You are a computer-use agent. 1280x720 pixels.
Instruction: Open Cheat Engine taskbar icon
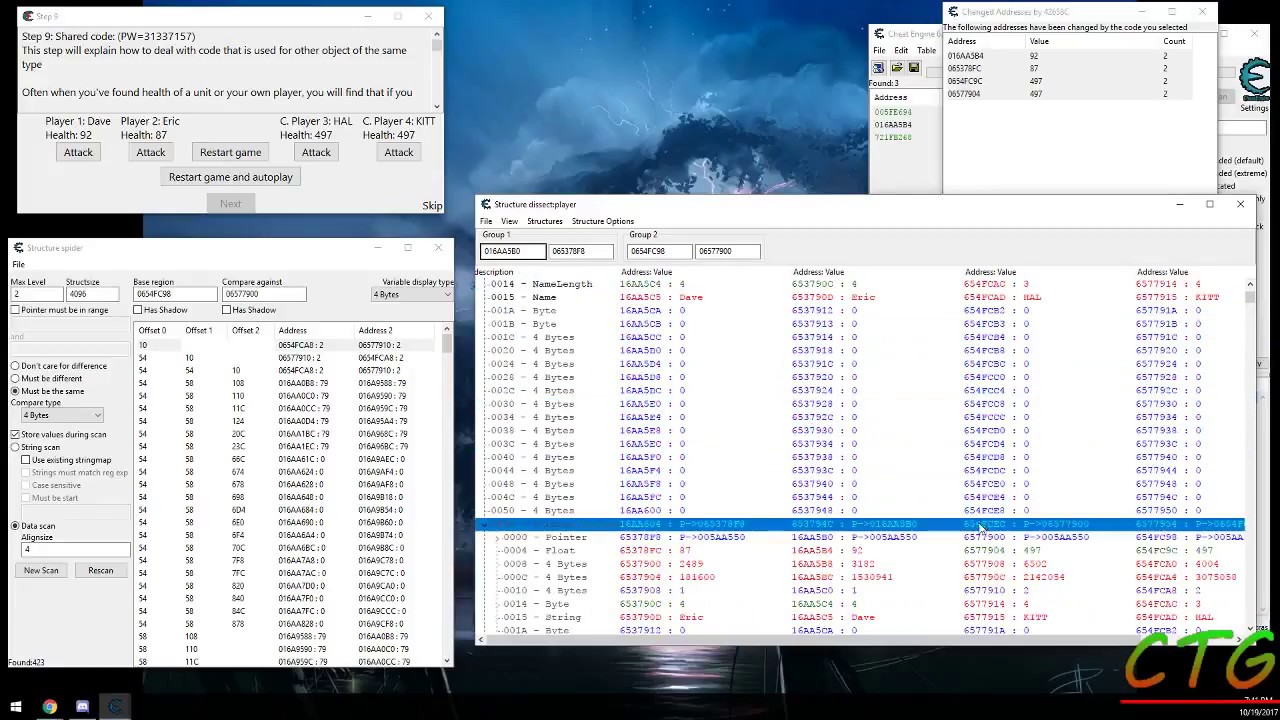[115, 707]
